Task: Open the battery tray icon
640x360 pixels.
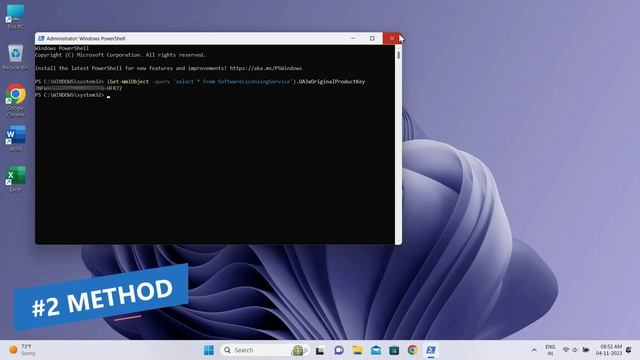Action: 586,350
